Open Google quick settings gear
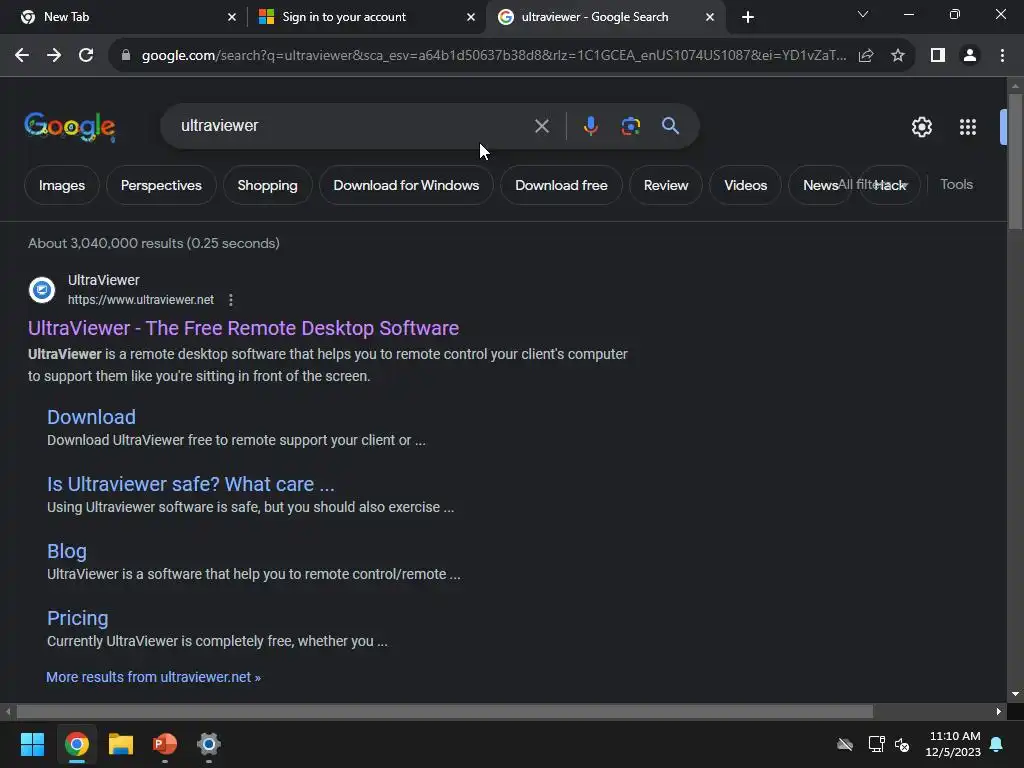The height and width of the screenshot is (768, 1024). (921, 127)
